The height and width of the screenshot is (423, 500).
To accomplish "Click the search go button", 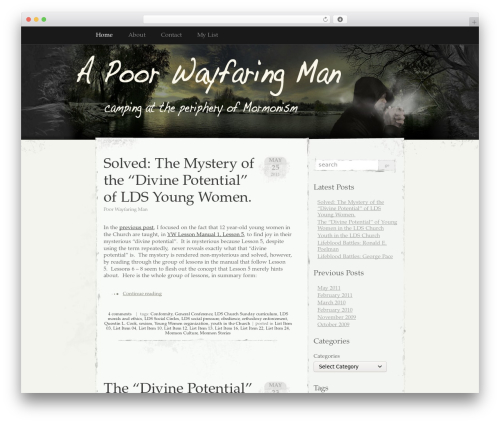I will tap(387, 165).
